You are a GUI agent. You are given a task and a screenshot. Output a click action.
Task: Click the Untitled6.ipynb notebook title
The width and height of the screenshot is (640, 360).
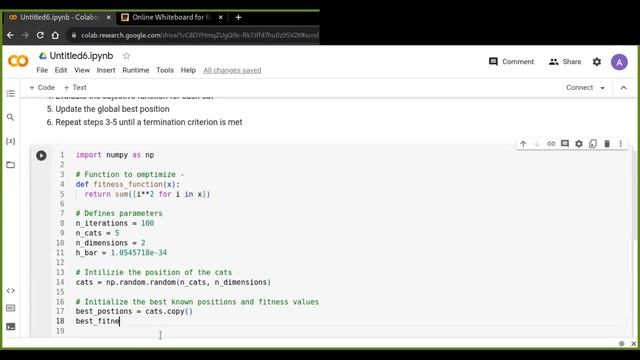81,56
